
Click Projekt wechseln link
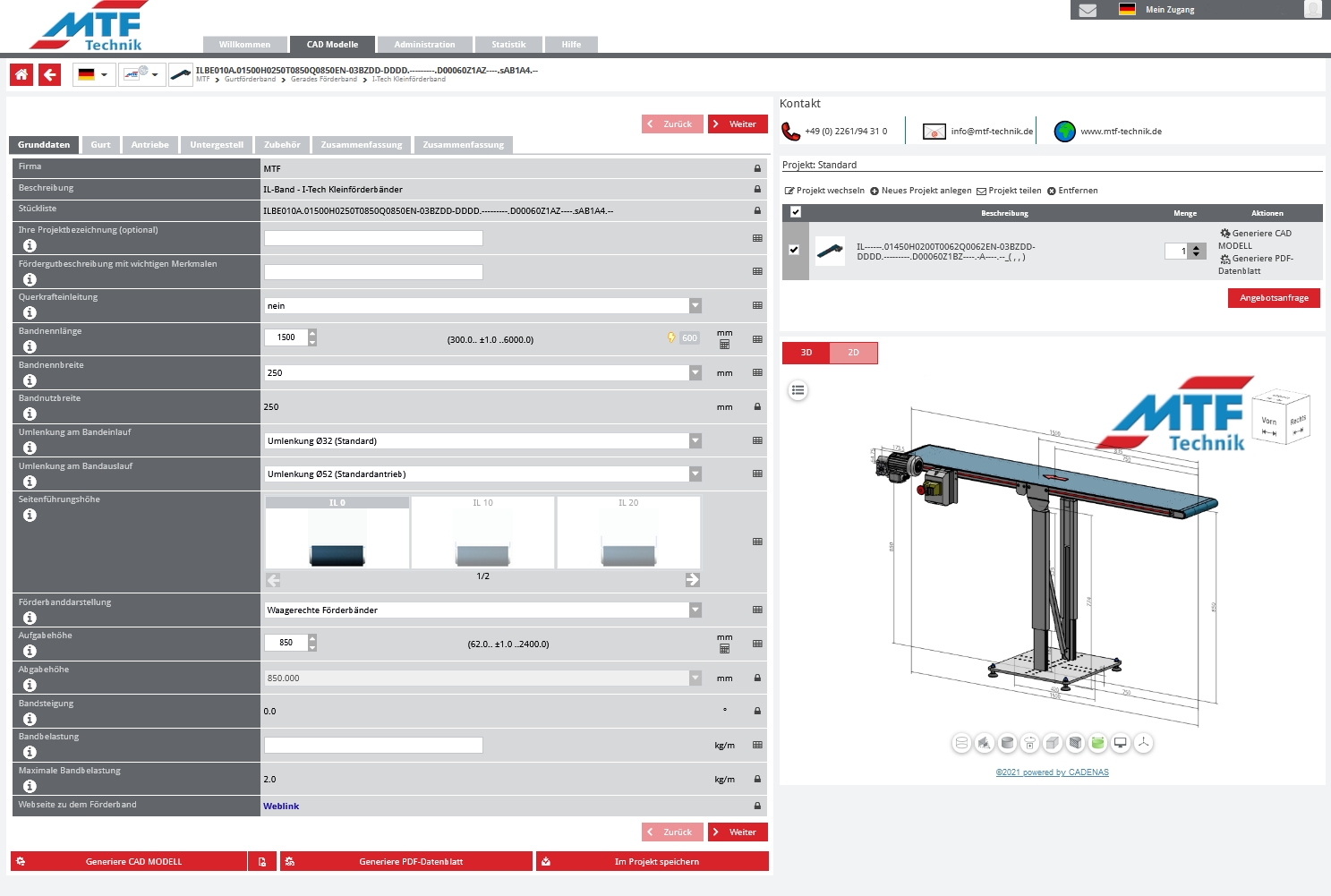(x=824, y=191)
